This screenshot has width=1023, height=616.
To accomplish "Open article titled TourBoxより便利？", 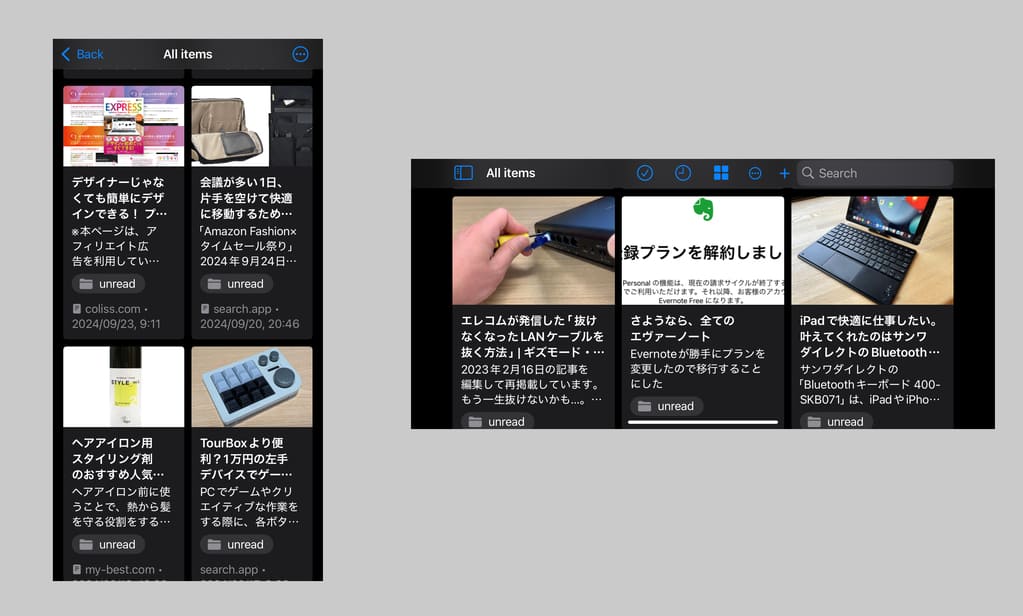I will pos(247,459).
